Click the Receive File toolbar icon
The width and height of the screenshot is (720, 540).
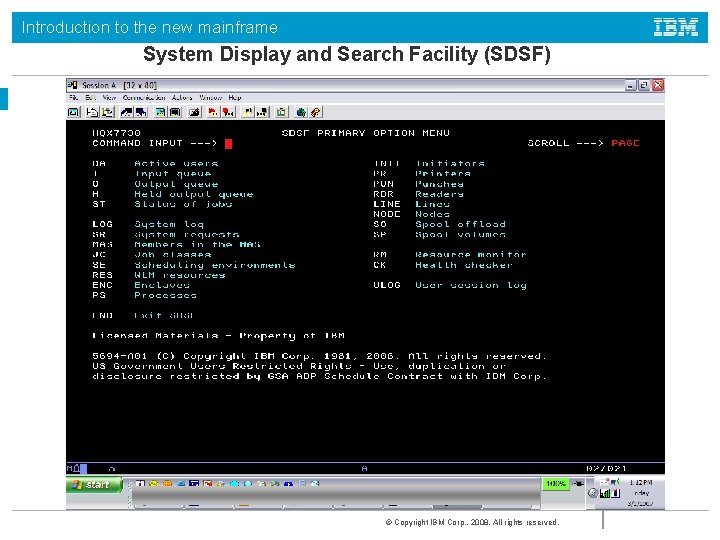[141, 112]
